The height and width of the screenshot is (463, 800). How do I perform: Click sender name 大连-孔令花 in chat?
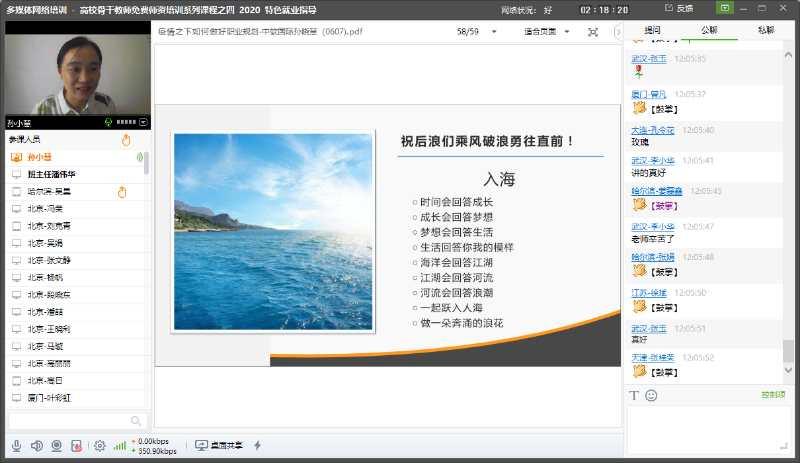tap(653, 130)
